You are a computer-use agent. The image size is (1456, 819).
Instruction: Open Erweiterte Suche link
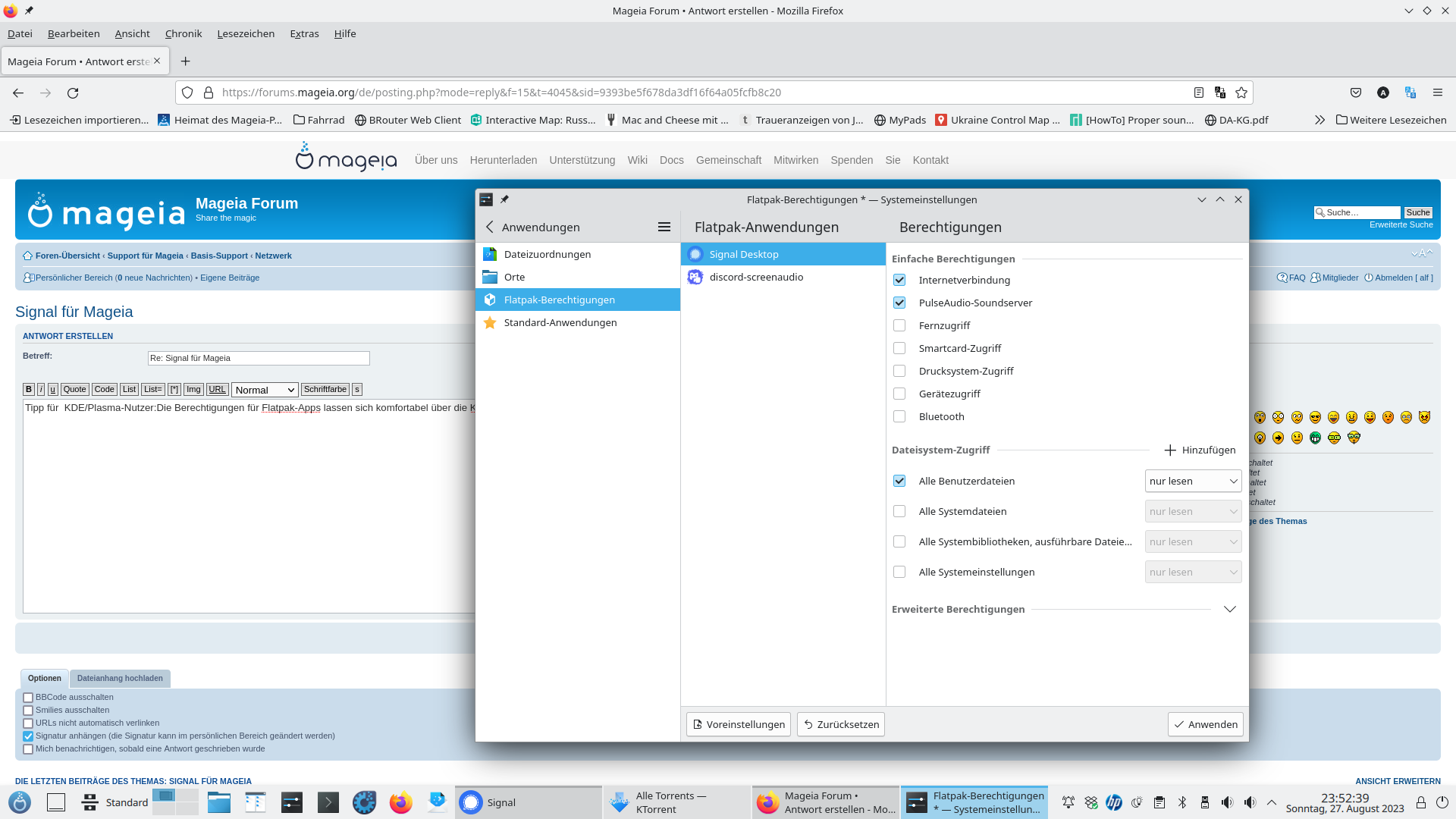1401,224
